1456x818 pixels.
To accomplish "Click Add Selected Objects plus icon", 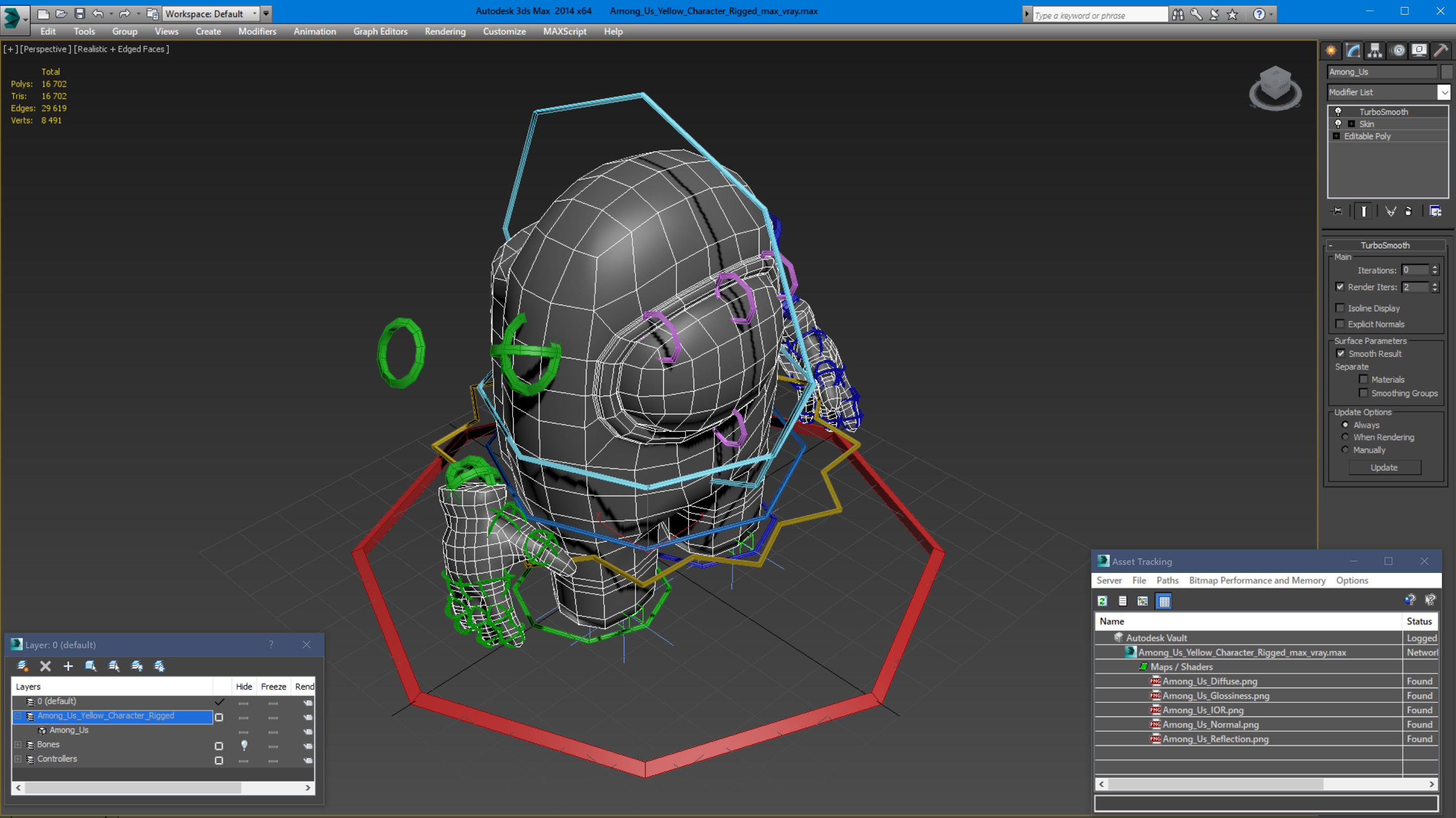I will pyautogui.click(x=68, y=666).
